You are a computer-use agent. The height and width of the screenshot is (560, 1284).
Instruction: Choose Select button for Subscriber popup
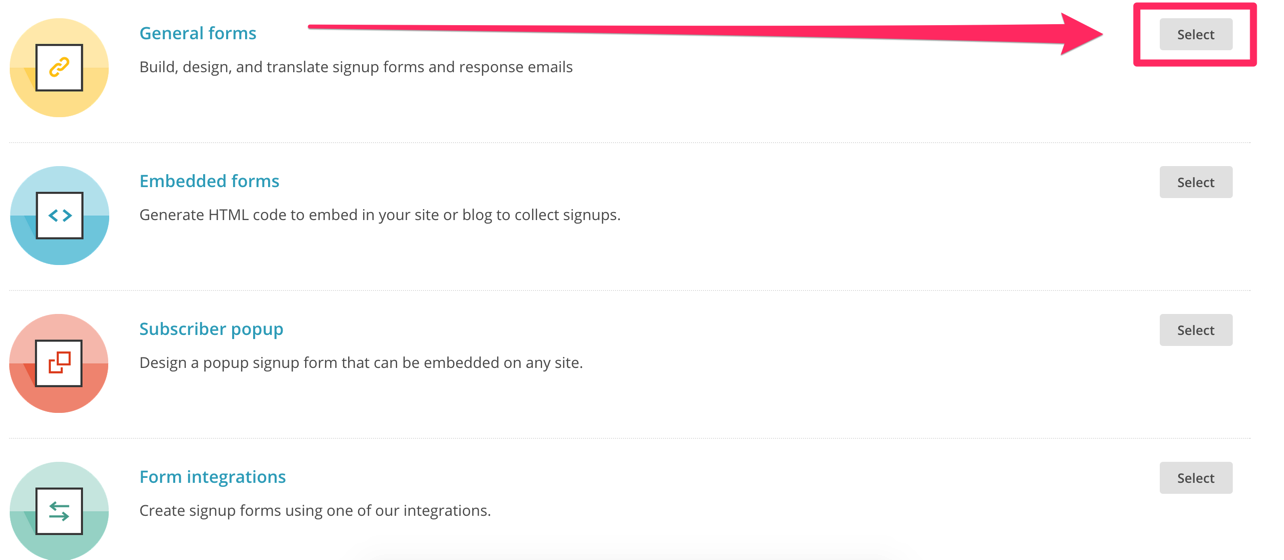click(1196, 330)
